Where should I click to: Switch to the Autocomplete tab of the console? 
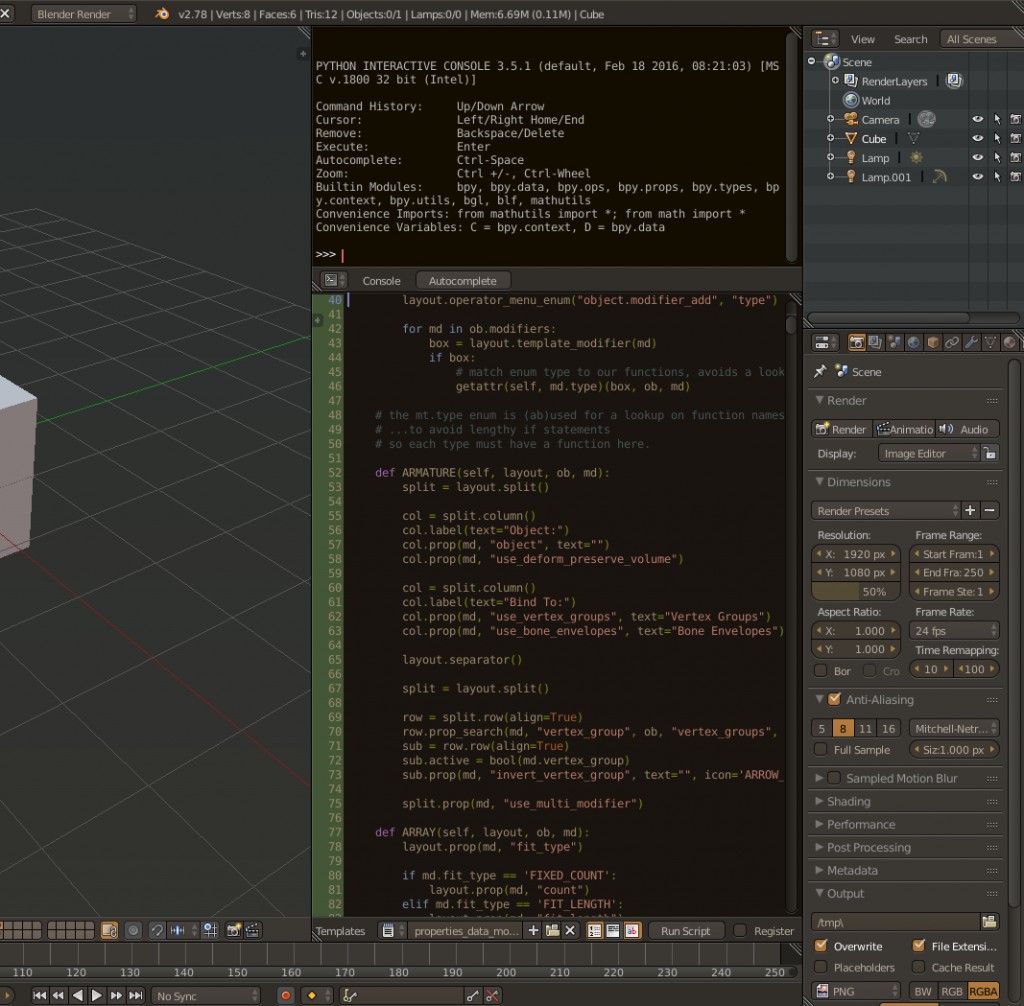pos(462,280)
